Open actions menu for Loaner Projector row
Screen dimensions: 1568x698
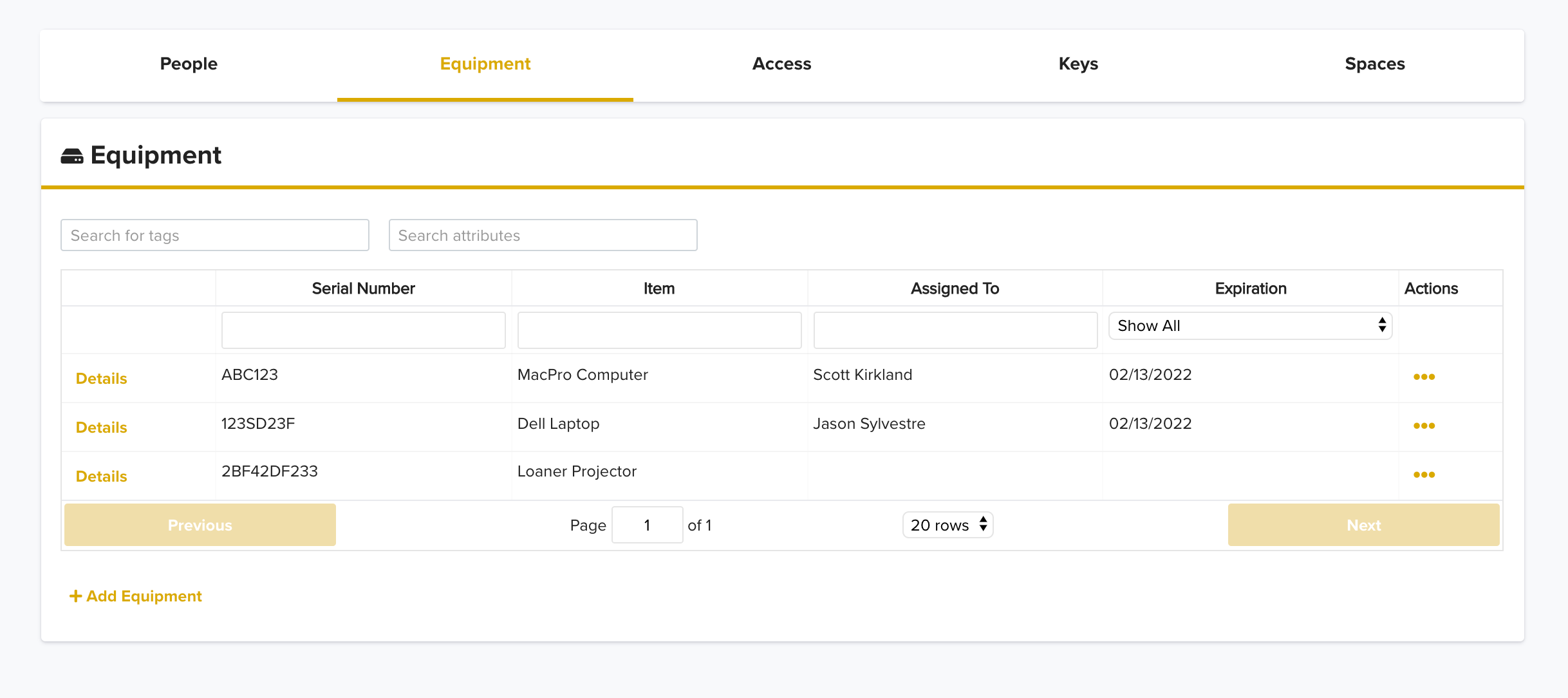coord(1424,475)
